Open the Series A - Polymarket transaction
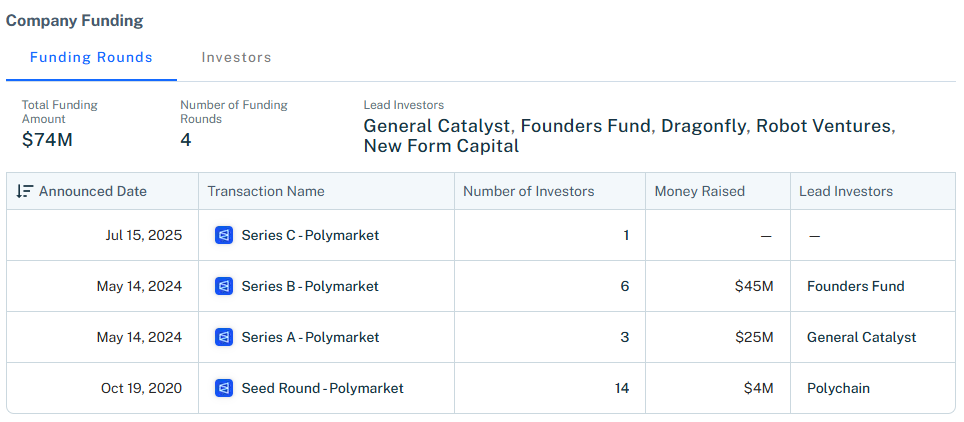 coord(310,338)
